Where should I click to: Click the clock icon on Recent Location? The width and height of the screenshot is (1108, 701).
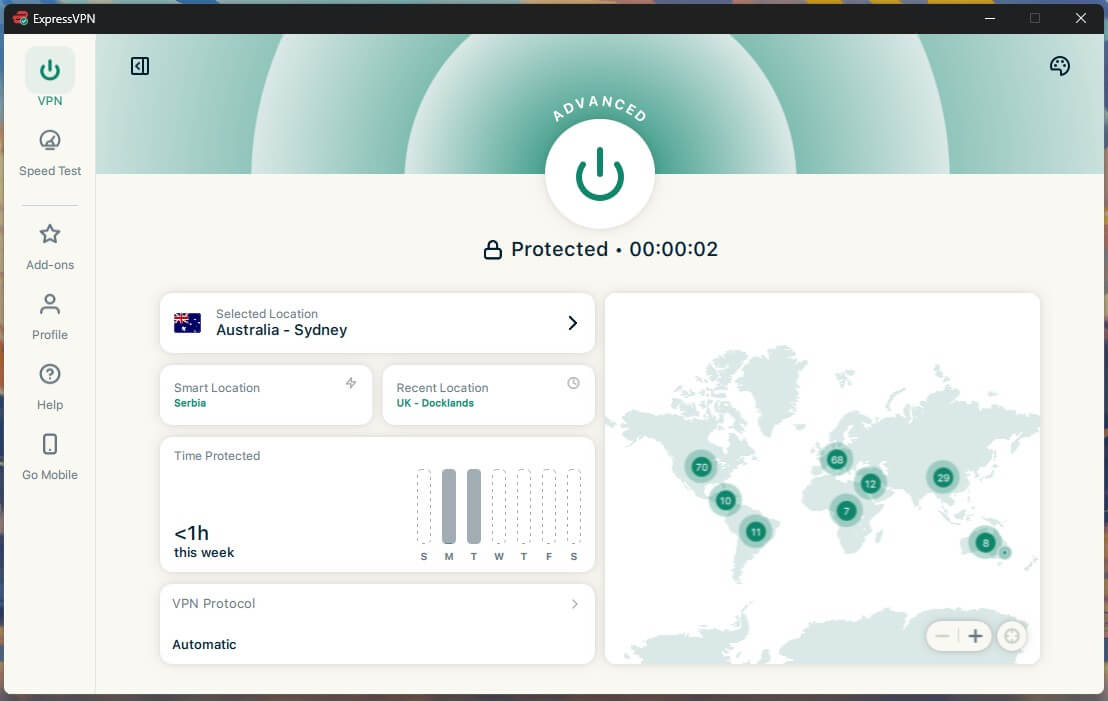pyautogui.click(x=573, y=383)
